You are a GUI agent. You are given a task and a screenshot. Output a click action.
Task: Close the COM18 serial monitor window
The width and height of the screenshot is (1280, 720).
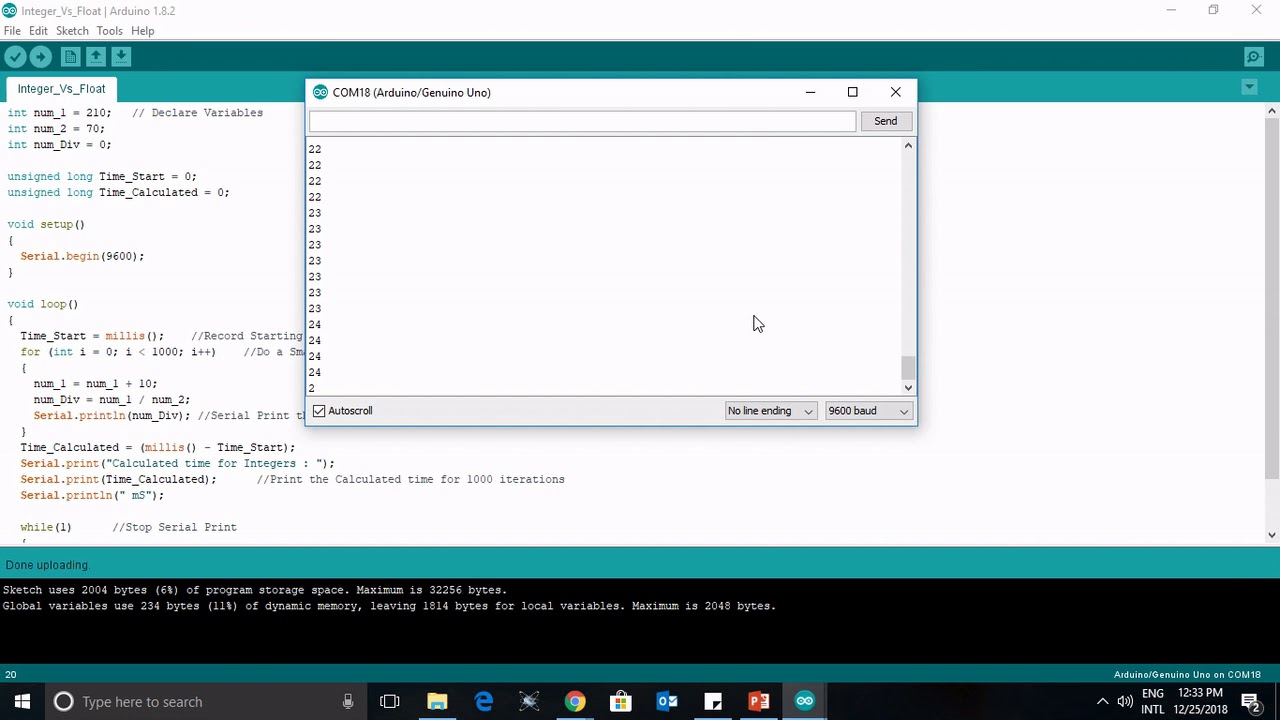(x=895, y=92)
